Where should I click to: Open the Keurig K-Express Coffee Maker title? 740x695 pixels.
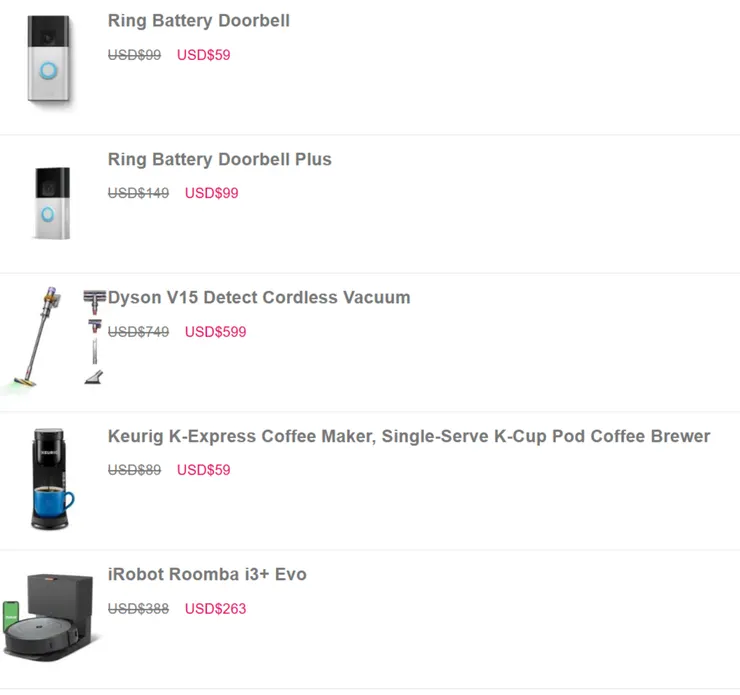tap(408, 437)
